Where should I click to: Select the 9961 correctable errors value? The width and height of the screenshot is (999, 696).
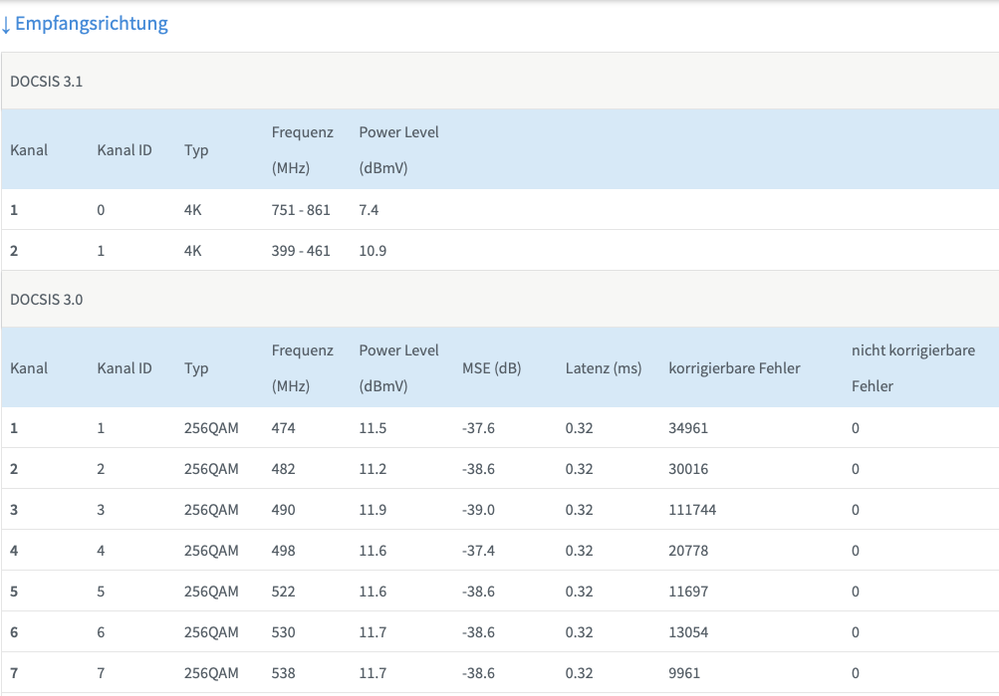(684, 673)
